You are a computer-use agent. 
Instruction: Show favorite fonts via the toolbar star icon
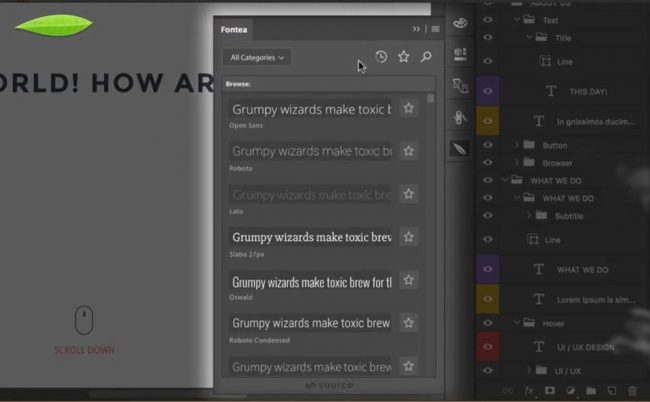403,57
